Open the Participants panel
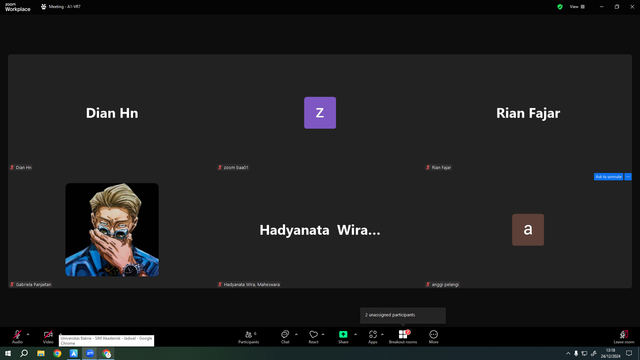Screen dimensions: 640x360 [249, 337]
